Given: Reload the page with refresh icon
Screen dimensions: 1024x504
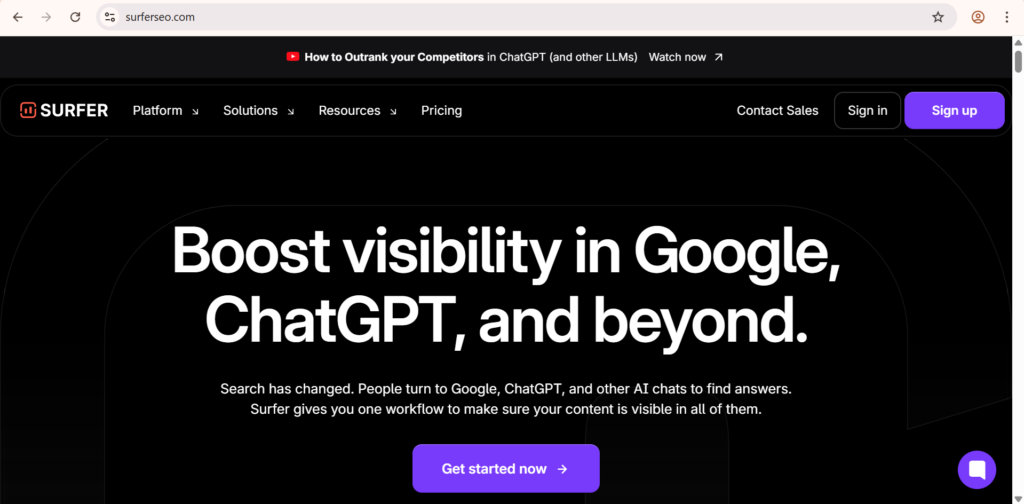Looking at the screenshot, I should 75,17.
